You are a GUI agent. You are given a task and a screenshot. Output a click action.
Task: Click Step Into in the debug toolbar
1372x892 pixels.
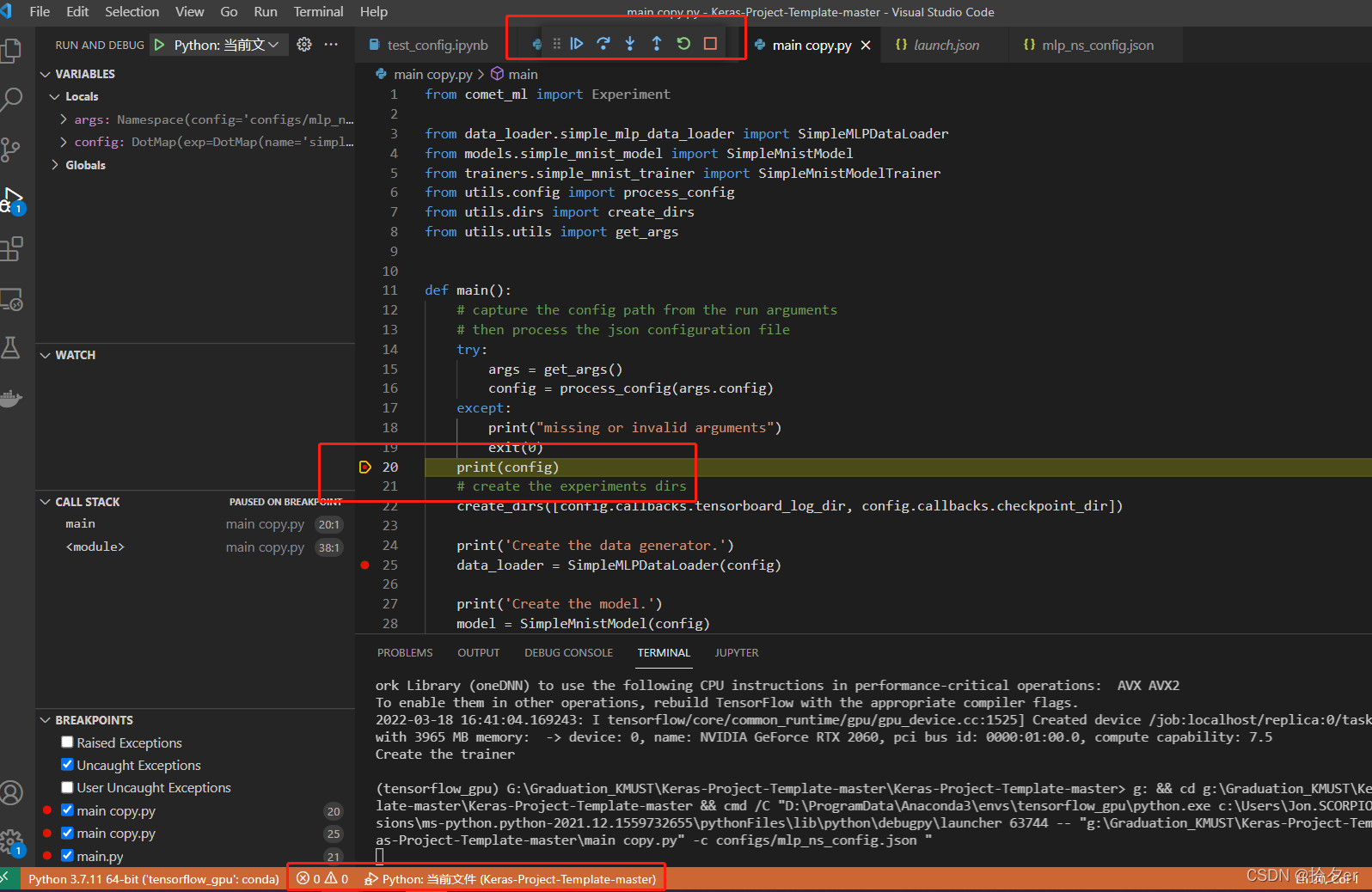tap(630, 44)
